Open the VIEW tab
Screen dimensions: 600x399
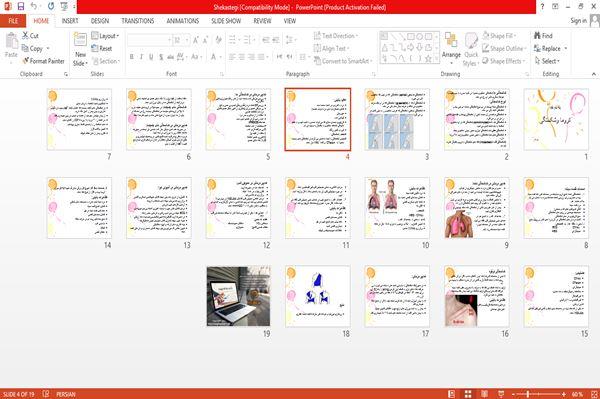click(x=290, y=21)
